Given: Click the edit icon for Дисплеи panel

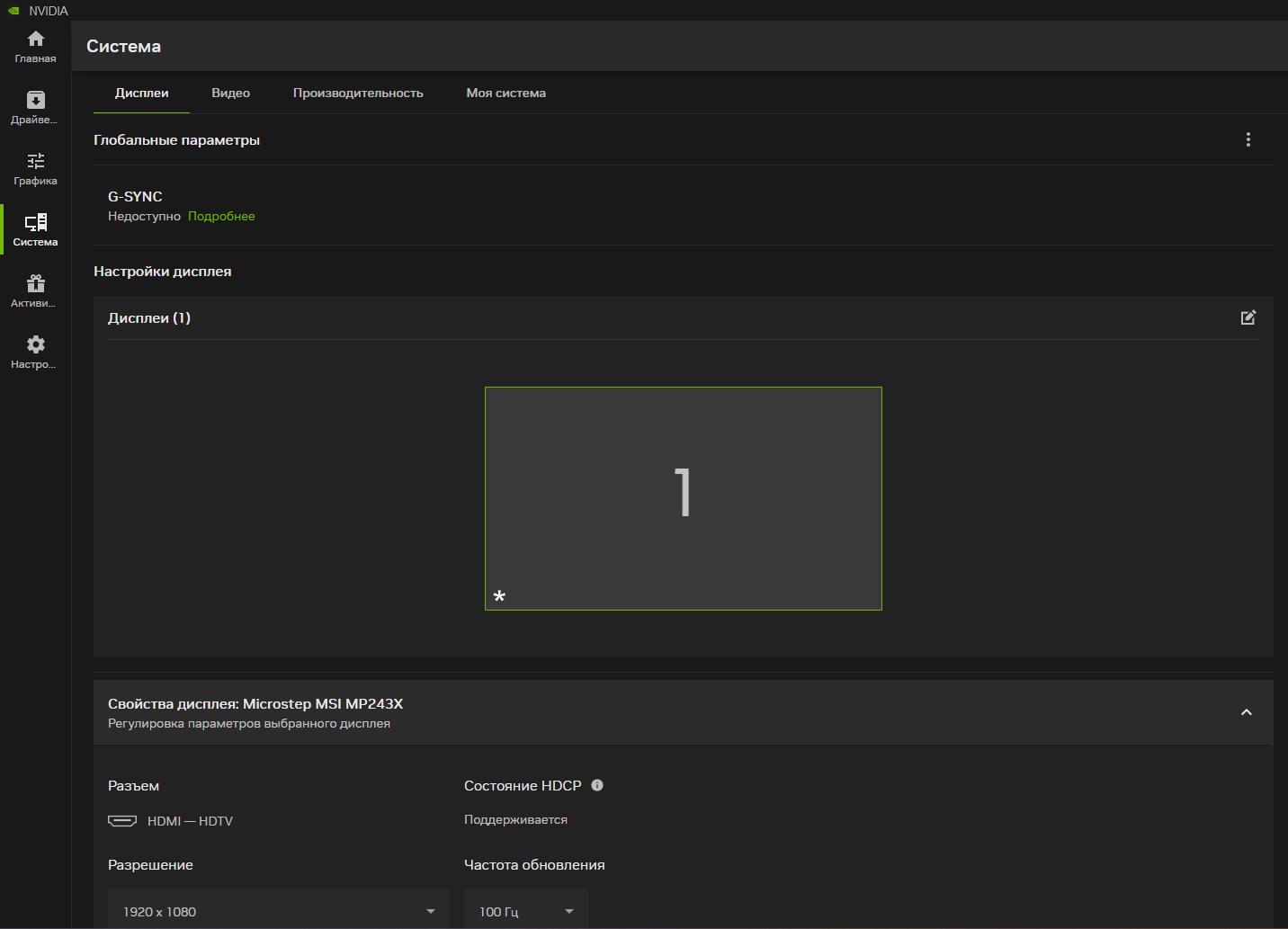Looking at the screenshot, I should (x=1248, y=317).
